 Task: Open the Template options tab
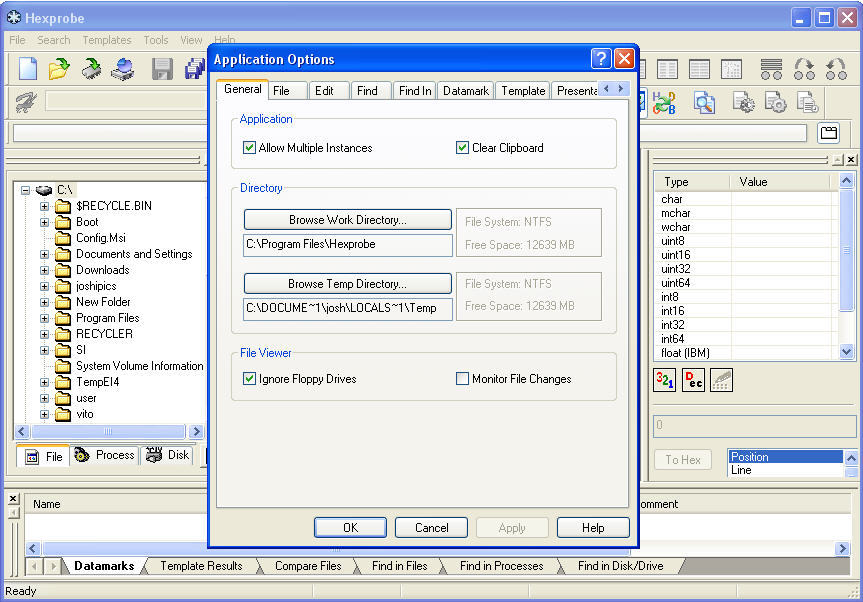(x=523, y=91)
